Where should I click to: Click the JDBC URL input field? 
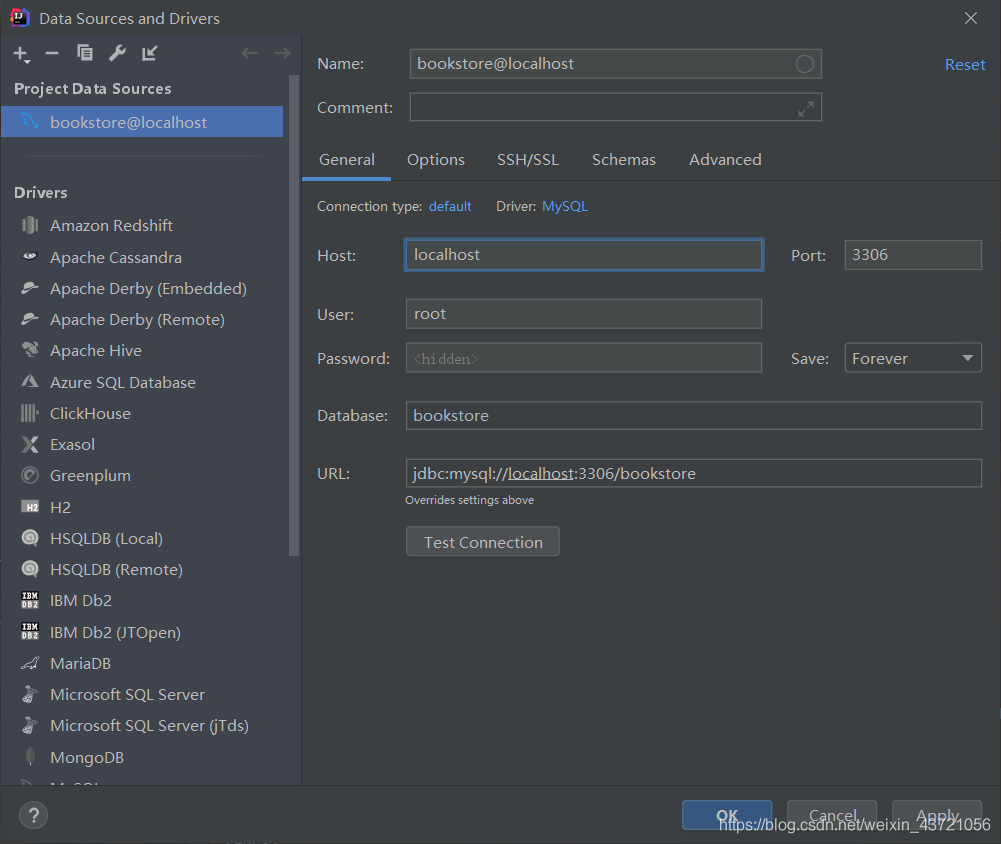[694, 474]
